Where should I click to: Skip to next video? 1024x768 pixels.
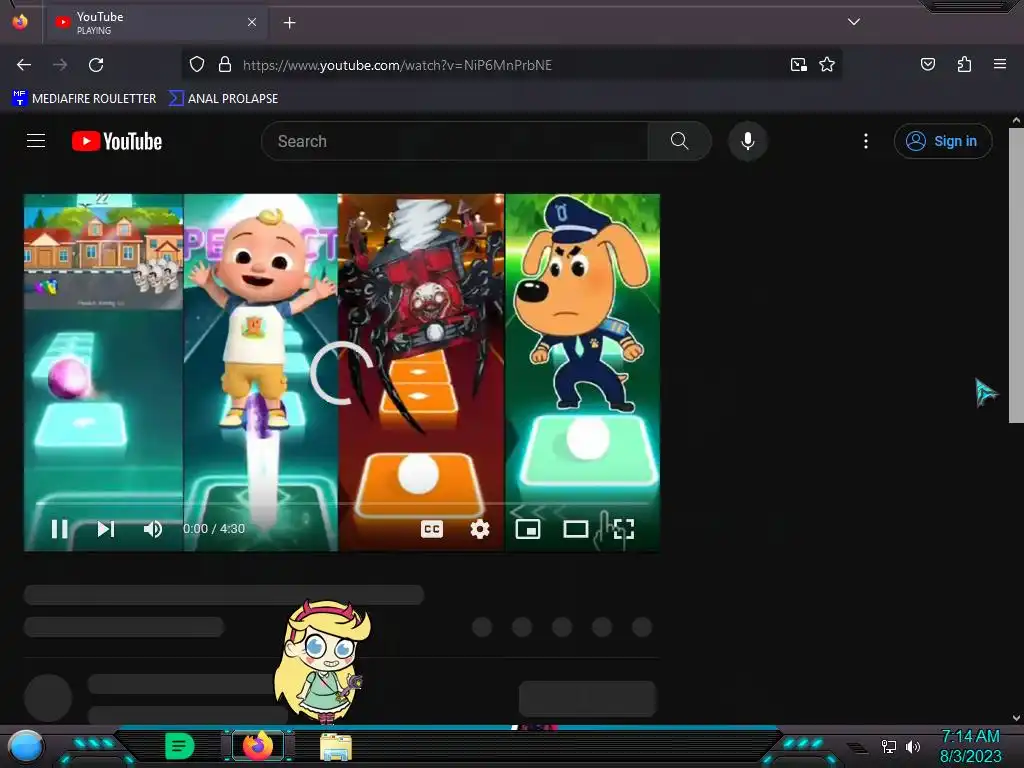(106, 529)
